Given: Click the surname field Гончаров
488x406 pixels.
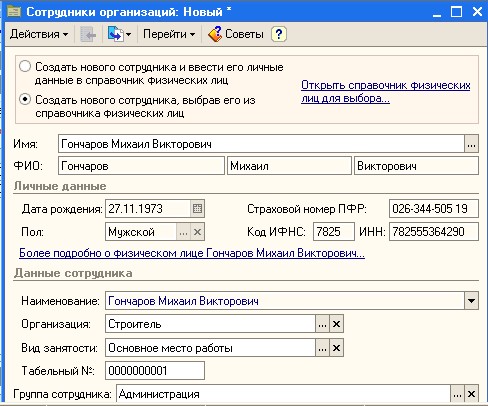Looking at the screenshot, I should pyautogui.click(x=141, y=166).
